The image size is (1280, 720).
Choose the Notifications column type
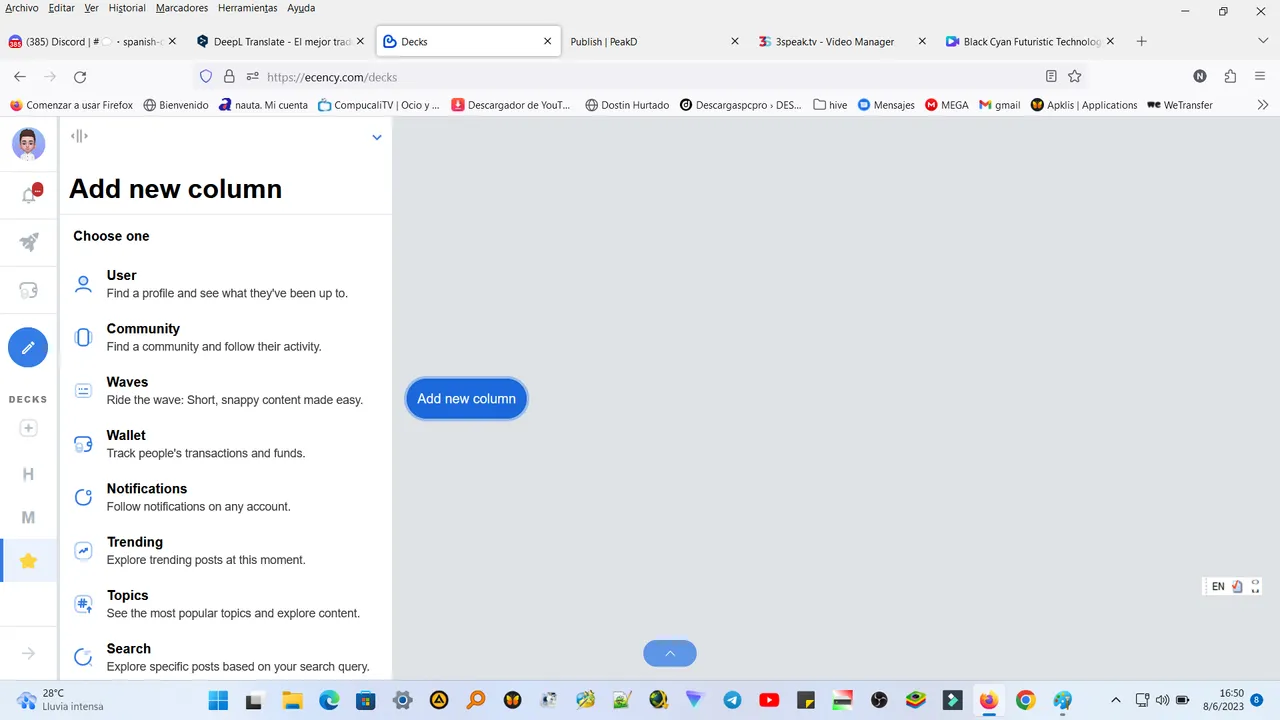coord(226,497)
